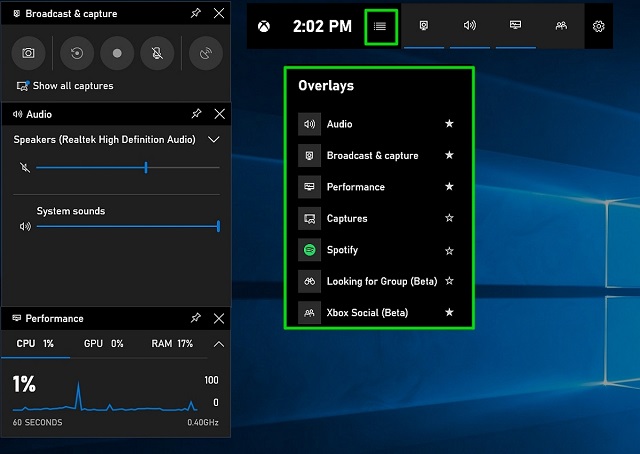Click the Xbox logo on Game Bar

pyautogui.click(x=264, y=27)
